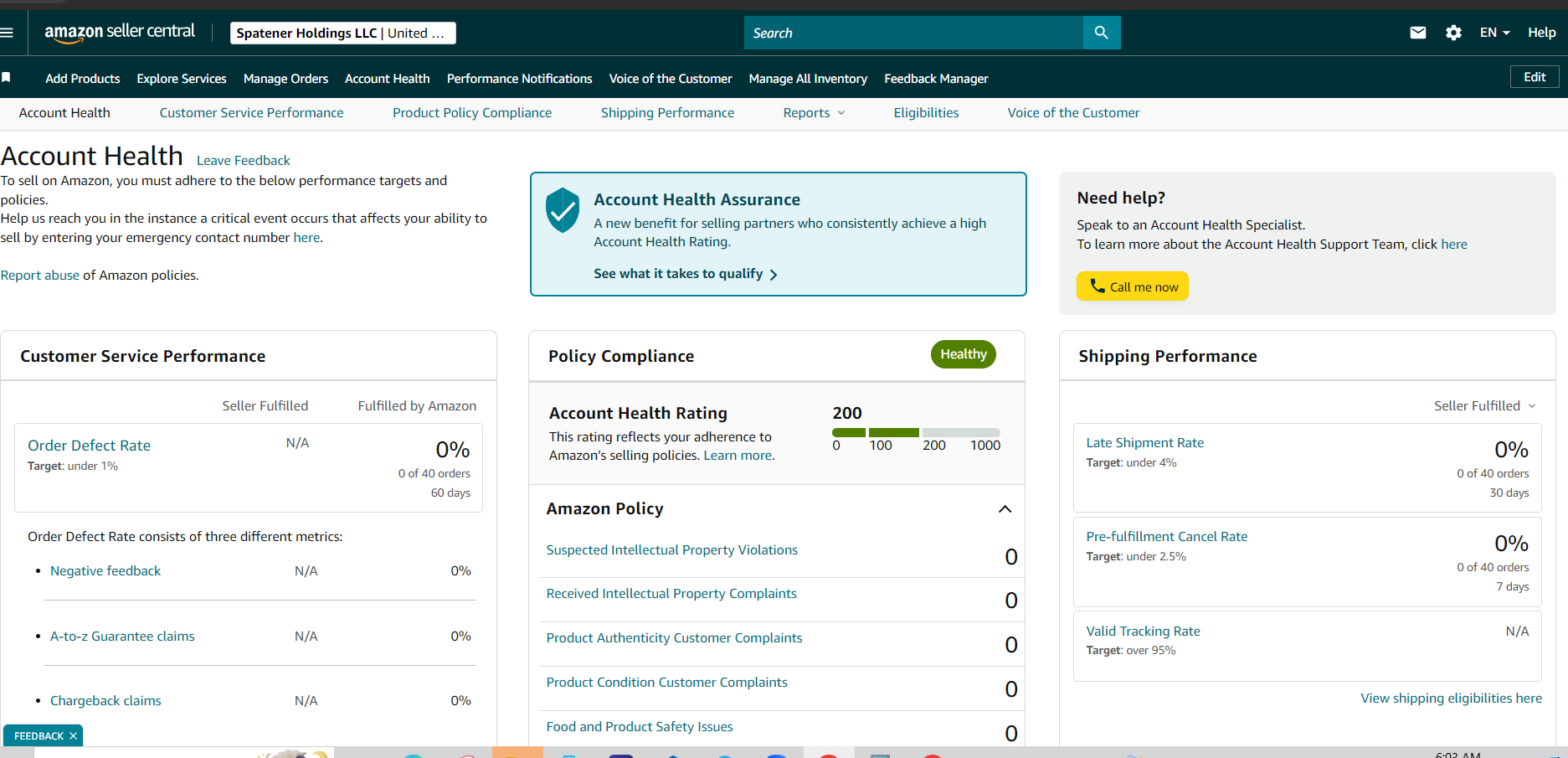Click the Account Health Rating progress bar
This screenshot has height=758, width=1568.
tap(916, 432)
